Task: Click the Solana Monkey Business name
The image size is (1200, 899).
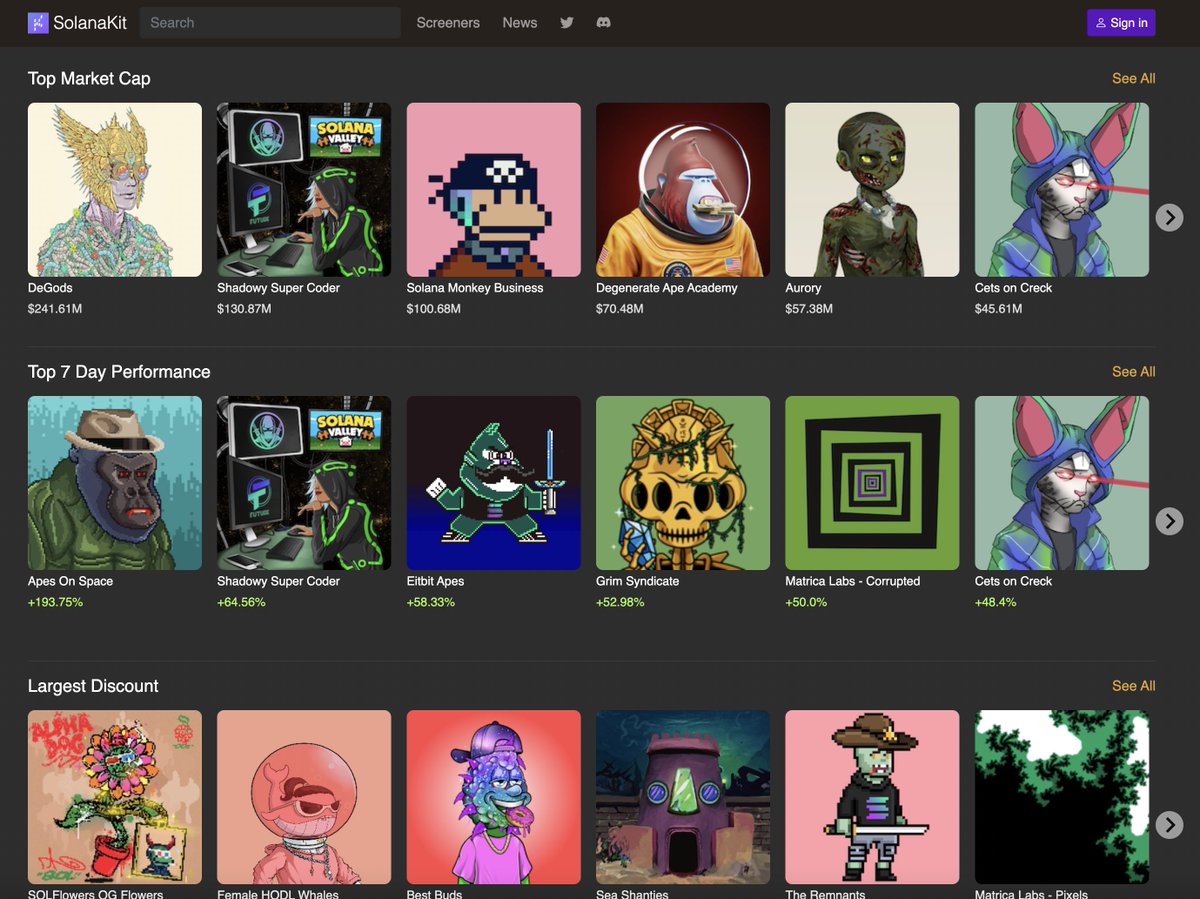Action: pos(475,288)
